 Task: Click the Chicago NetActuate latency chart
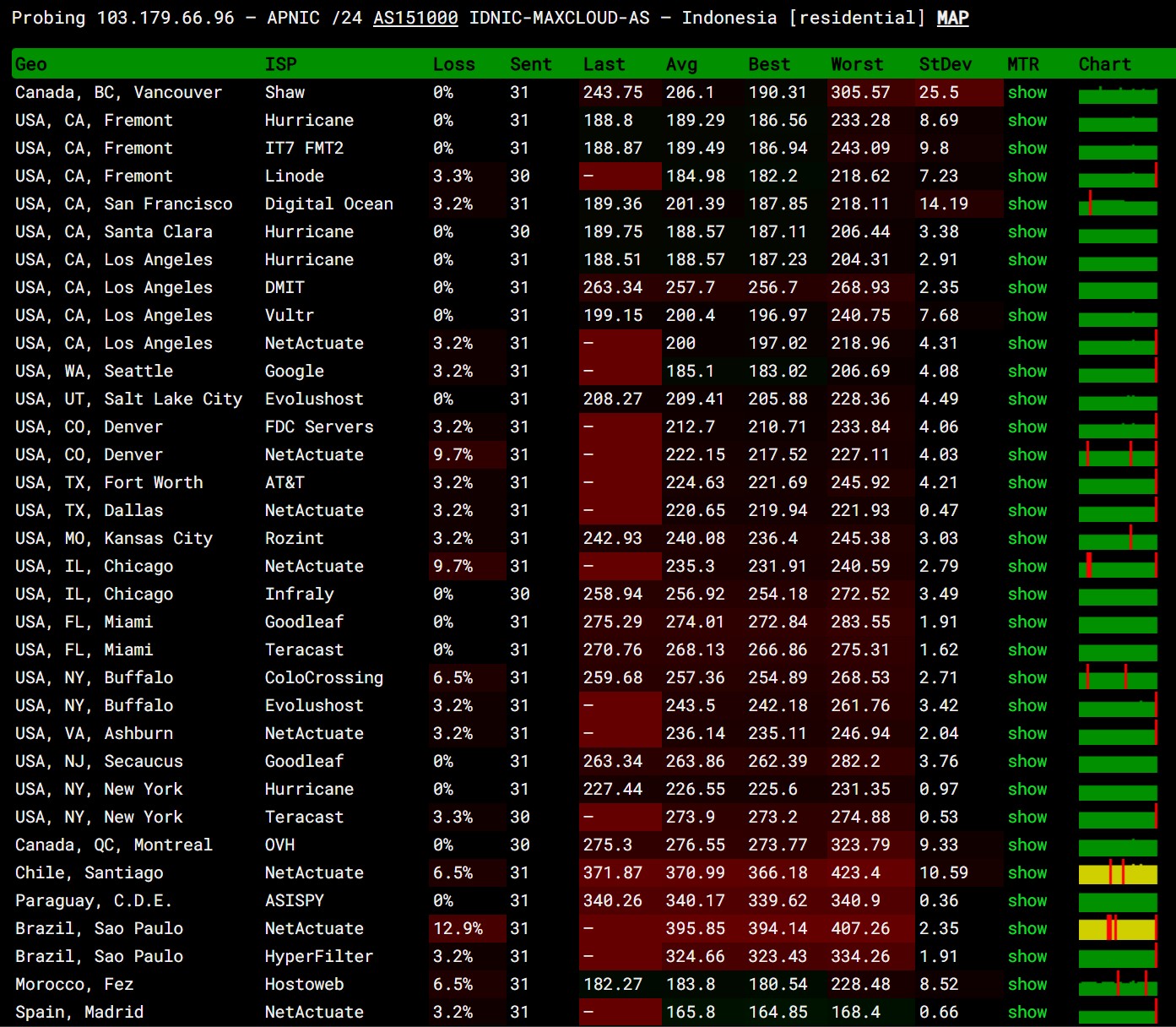coord(1118,566)
